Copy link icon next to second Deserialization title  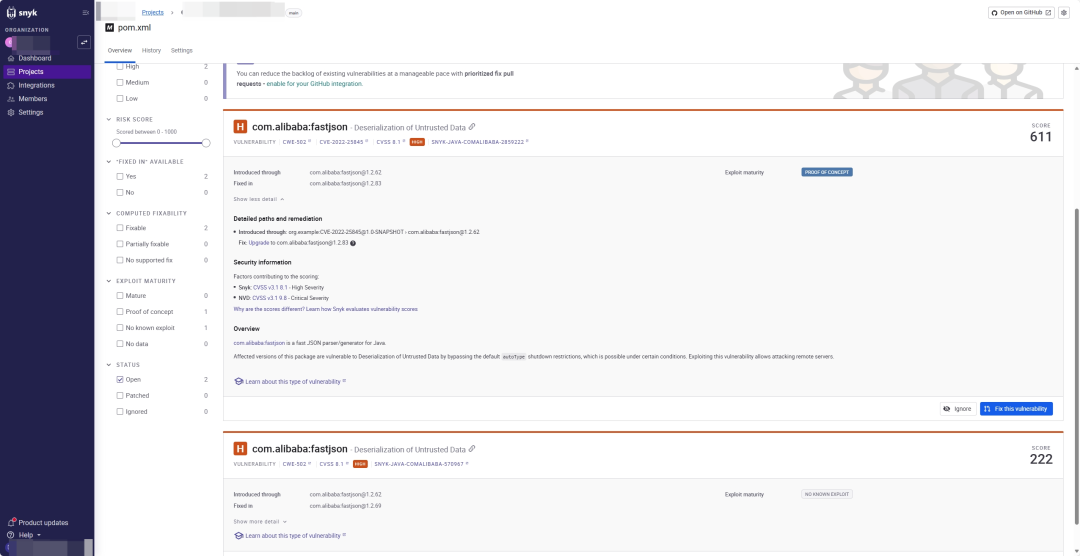coord(472,449)
